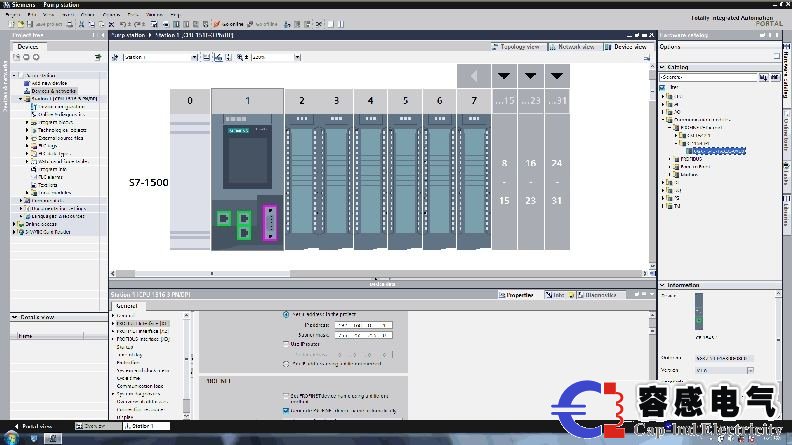Expand slots 8-15 with the down arrow
This screenshot has height=445, width=792.
pos(504,76)
